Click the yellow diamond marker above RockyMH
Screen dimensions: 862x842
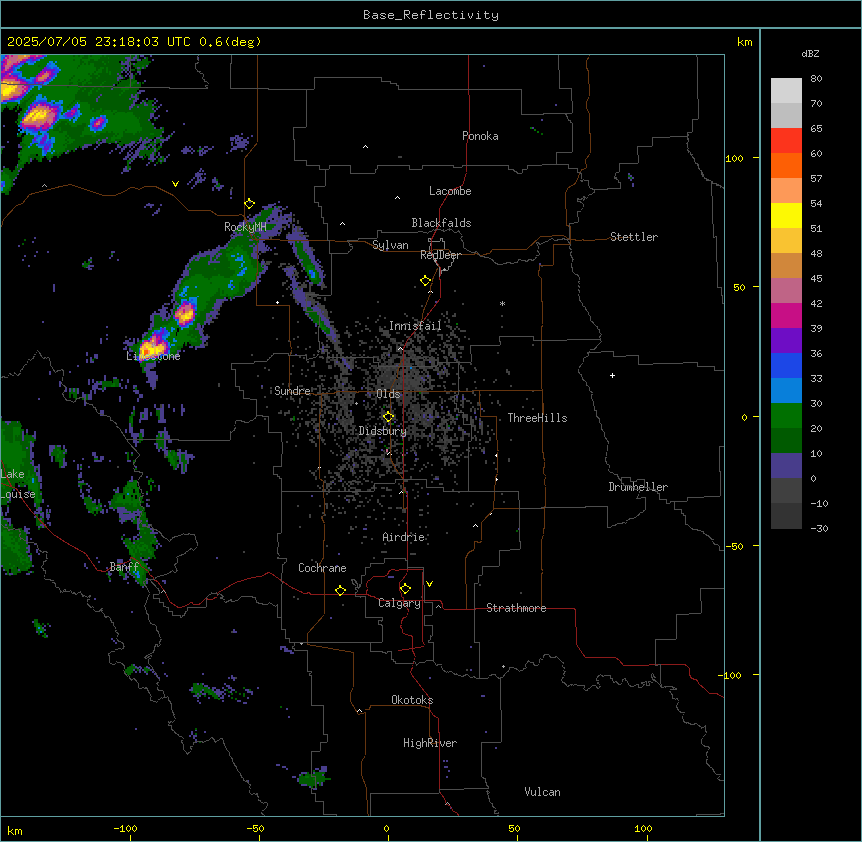tap(249, 204)
